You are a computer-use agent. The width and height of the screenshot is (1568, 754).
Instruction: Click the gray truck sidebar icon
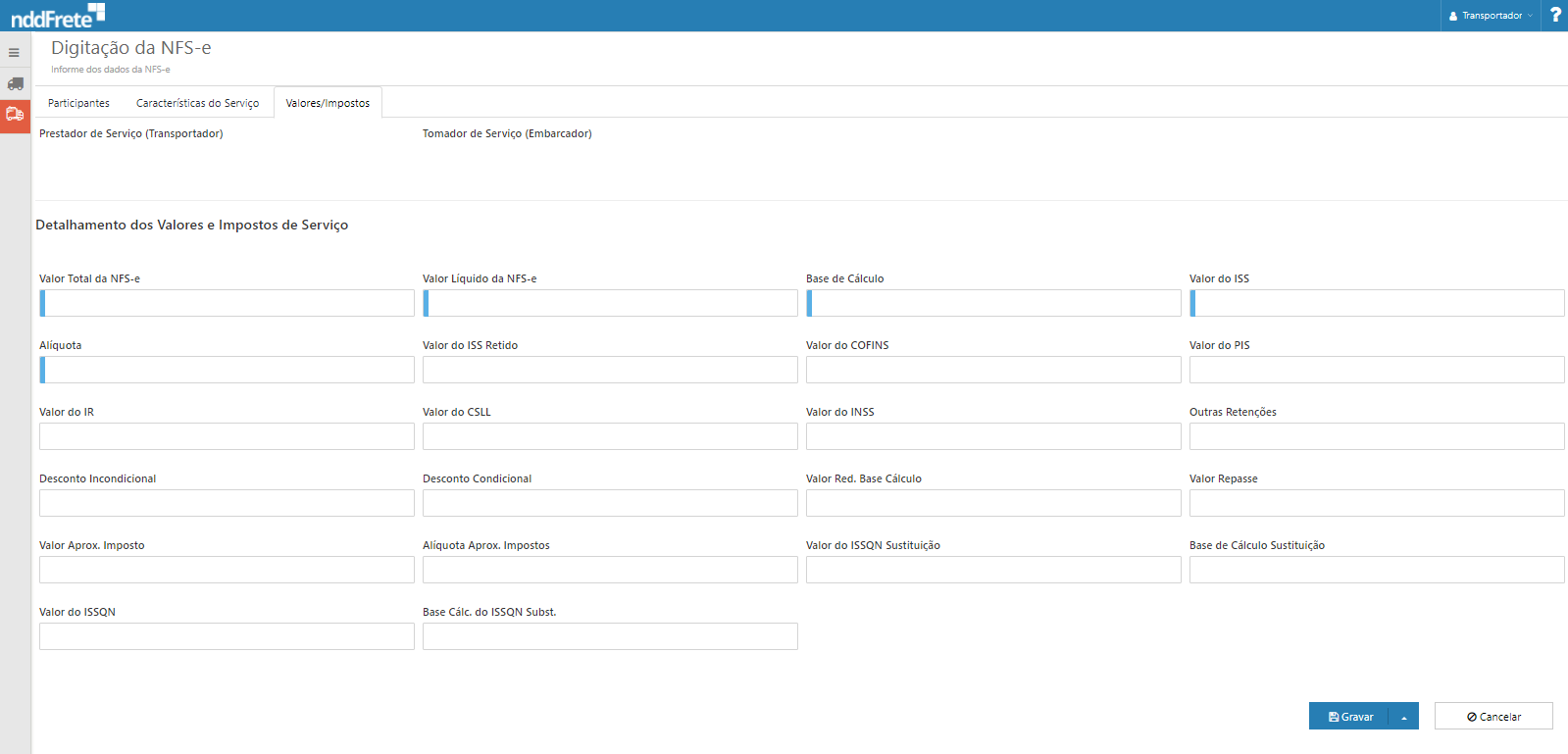[x=15, y=83]
